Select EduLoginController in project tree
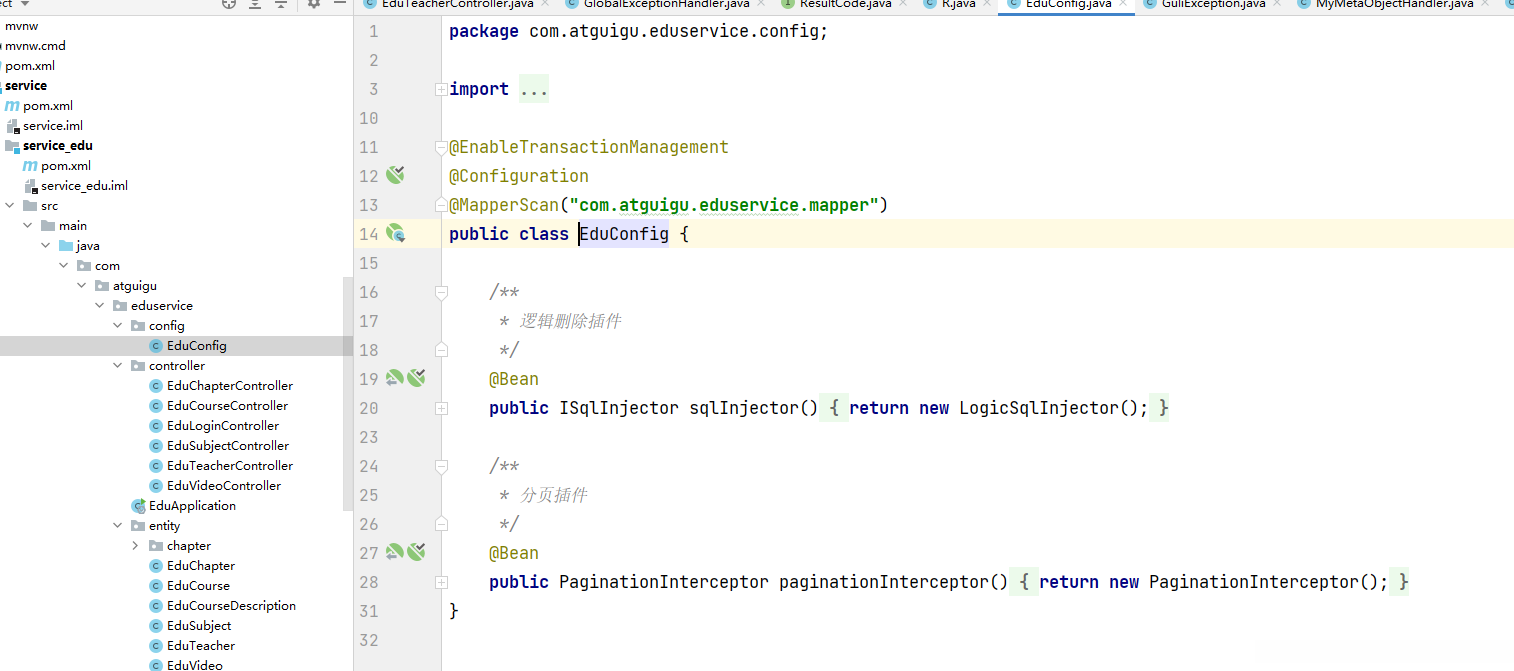1514x671 pixels. tap(223, 426)
